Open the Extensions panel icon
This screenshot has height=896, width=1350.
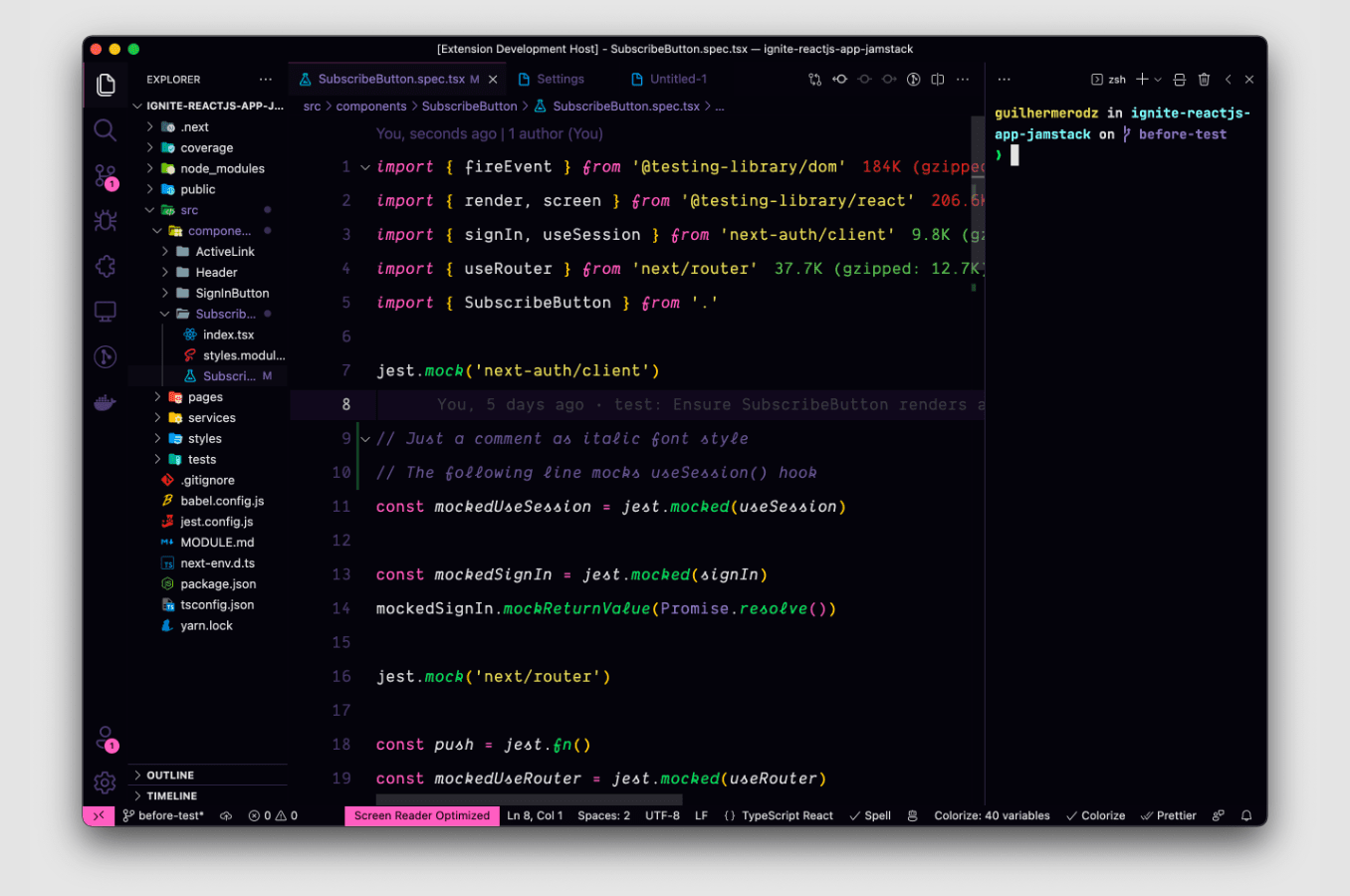tap(105, 266)
